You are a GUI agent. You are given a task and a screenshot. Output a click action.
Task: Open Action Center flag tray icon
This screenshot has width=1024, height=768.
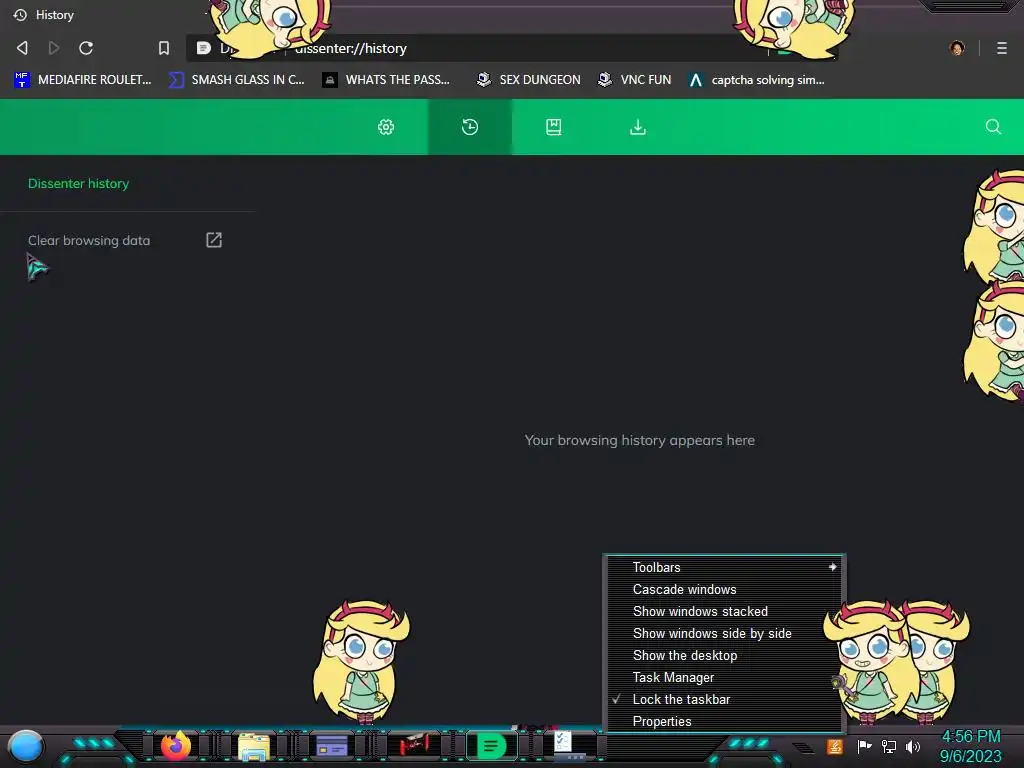(x=864, y=746)
